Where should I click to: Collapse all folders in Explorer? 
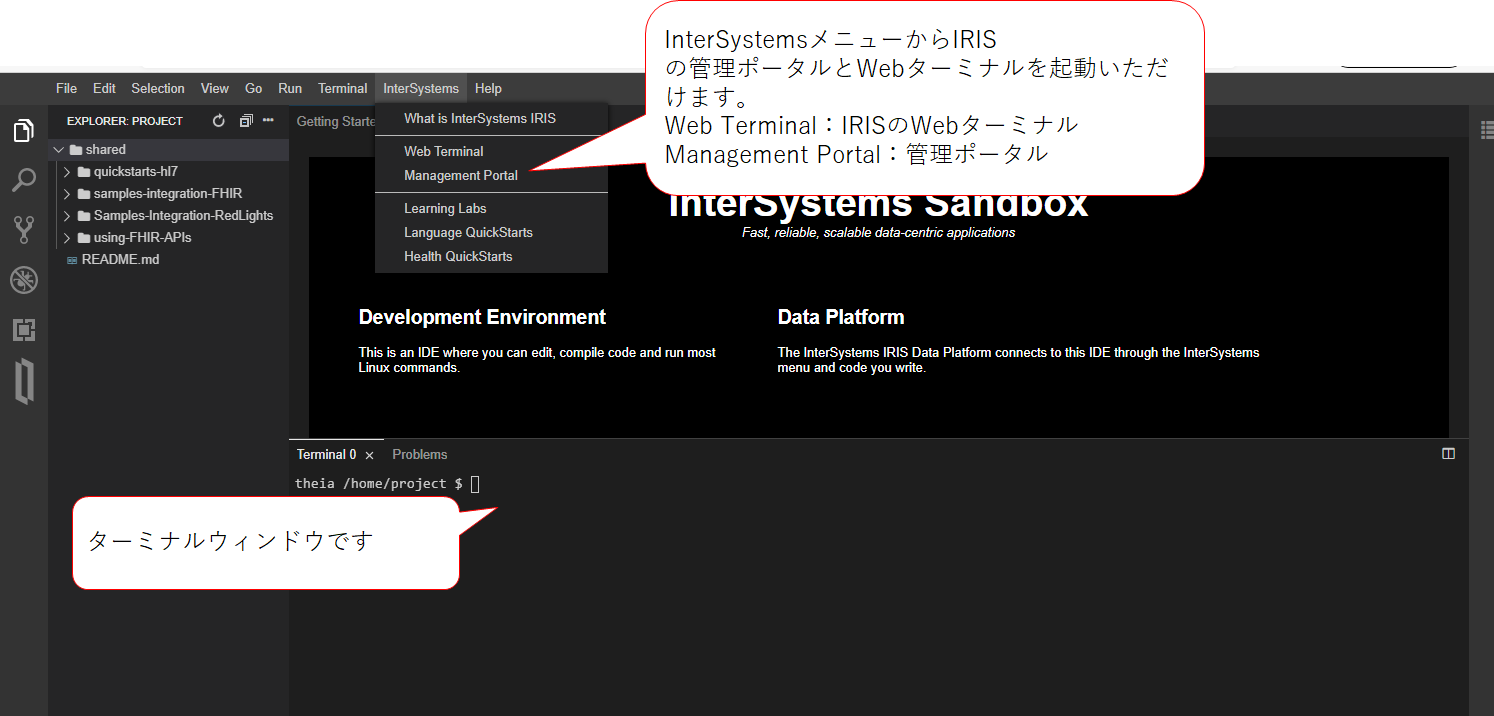pyautogui.click(x=246, y=121)
